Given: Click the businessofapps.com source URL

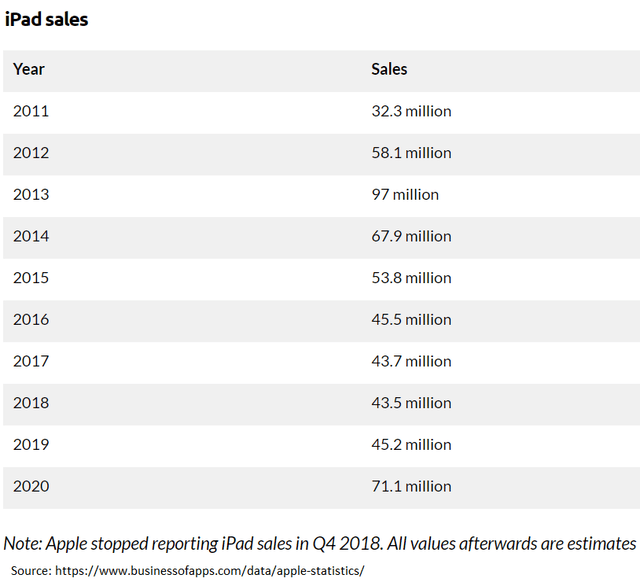Looking at the screenshot, I should coord(210,570).
